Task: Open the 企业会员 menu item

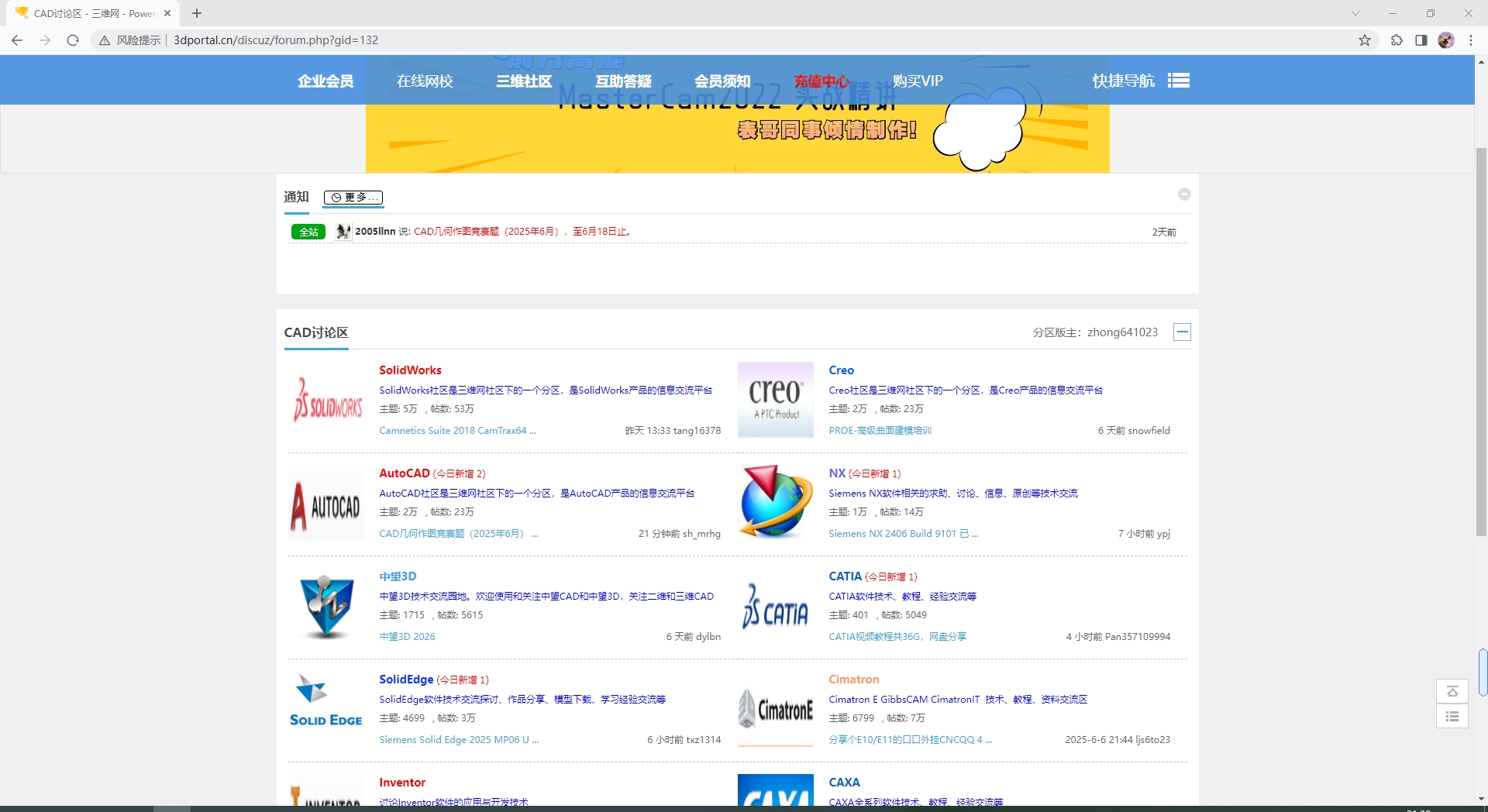Action: pyautogui.click(x=325, y=81)
